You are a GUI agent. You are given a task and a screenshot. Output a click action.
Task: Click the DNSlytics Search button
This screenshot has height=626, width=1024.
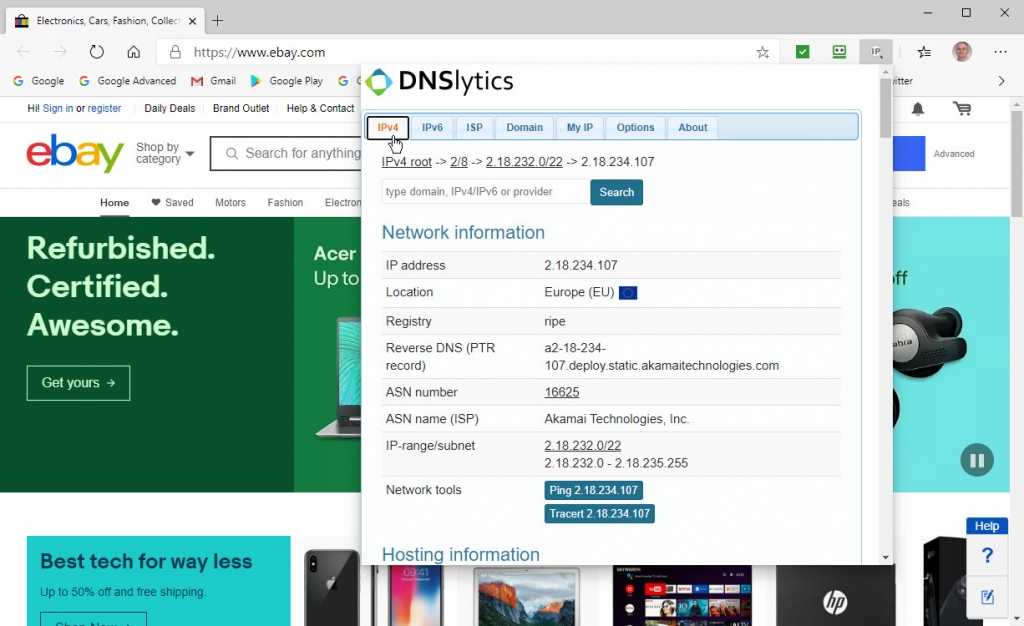616,192
